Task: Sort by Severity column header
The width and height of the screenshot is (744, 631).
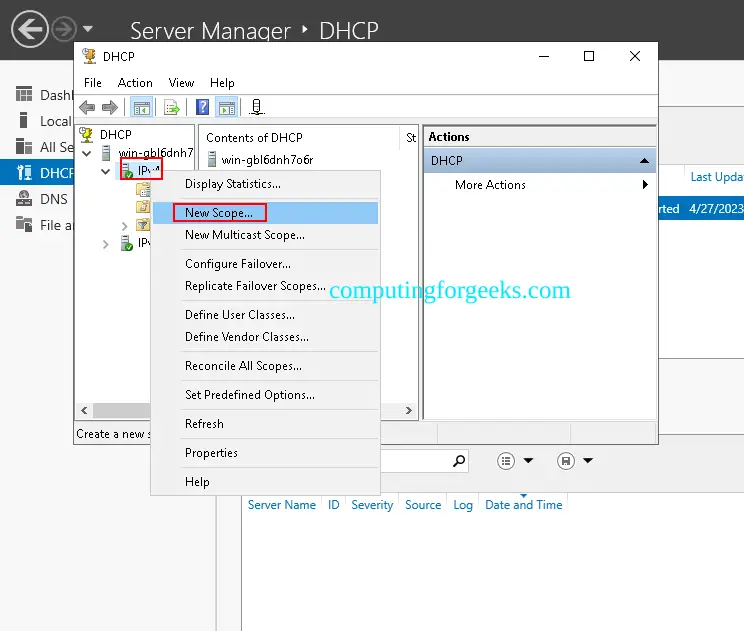Action: pos(372,505)
